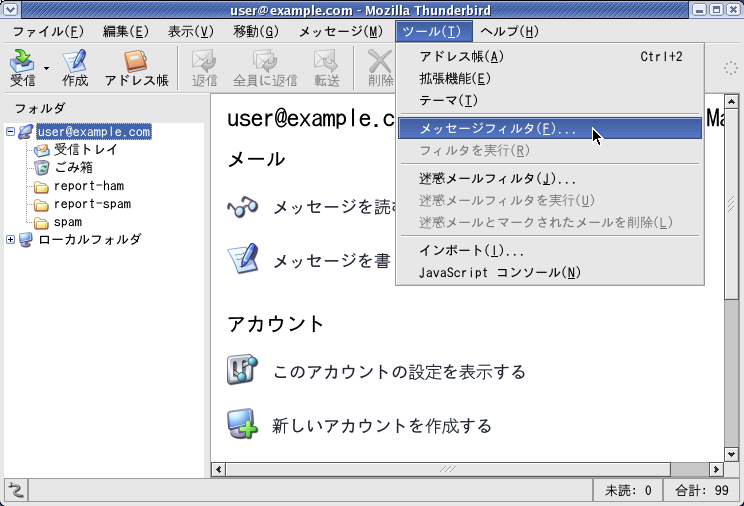Screen dimensions: 744x506
Task: Open the window menu button in titlebar
Action: coord(10,9)
